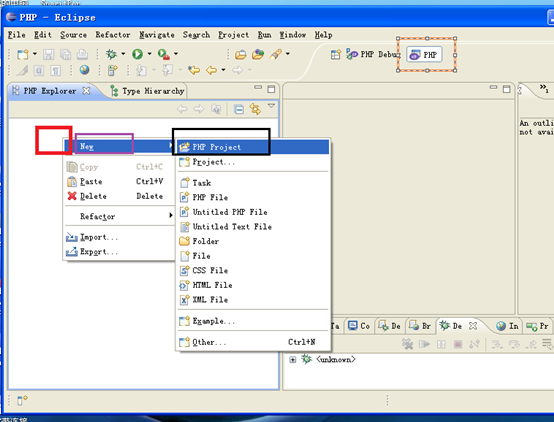Select Project... in the New submenu

click(x=253, y=162)
